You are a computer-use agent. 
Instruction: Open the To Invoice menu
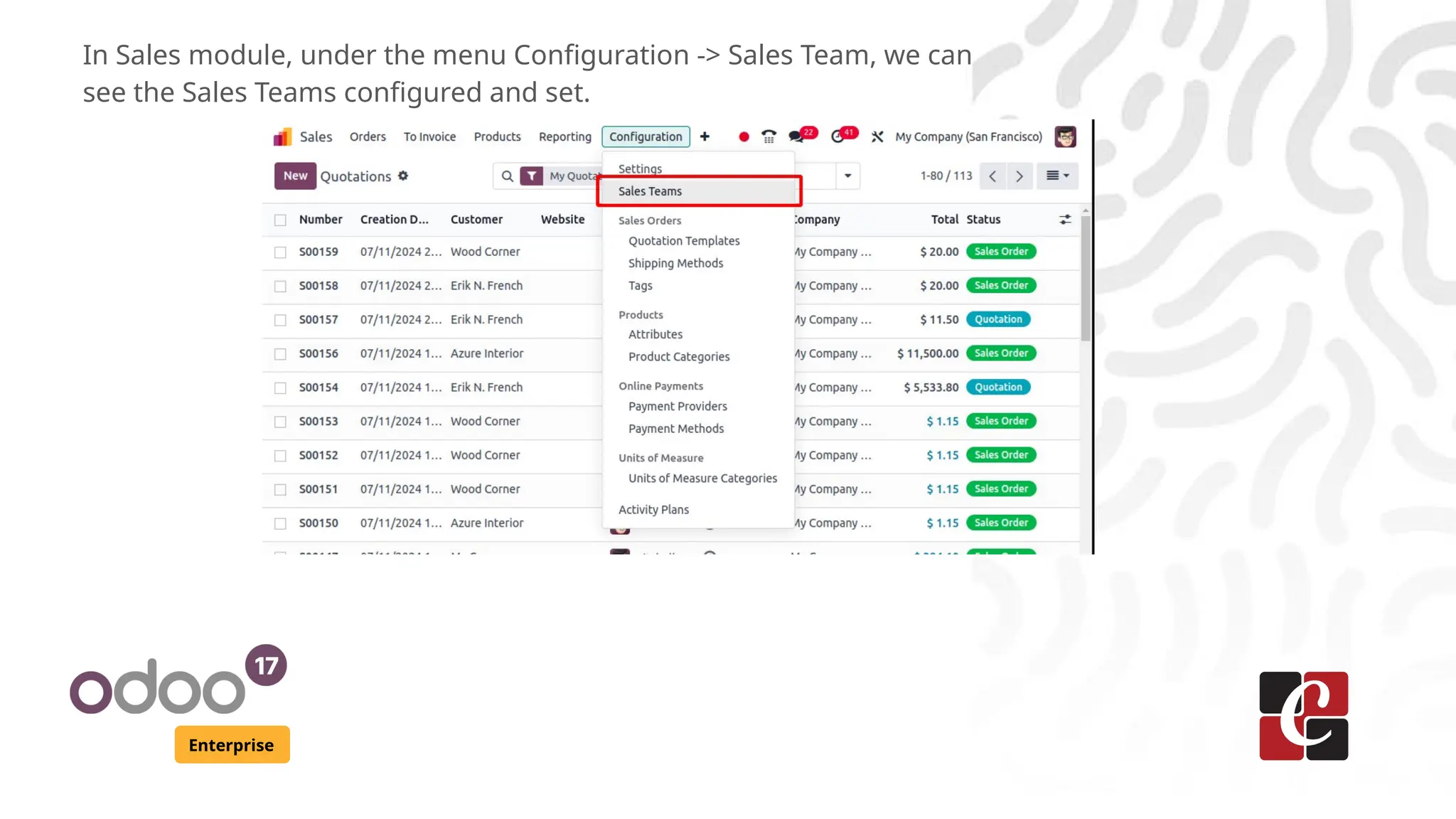[x=429, y=136]
